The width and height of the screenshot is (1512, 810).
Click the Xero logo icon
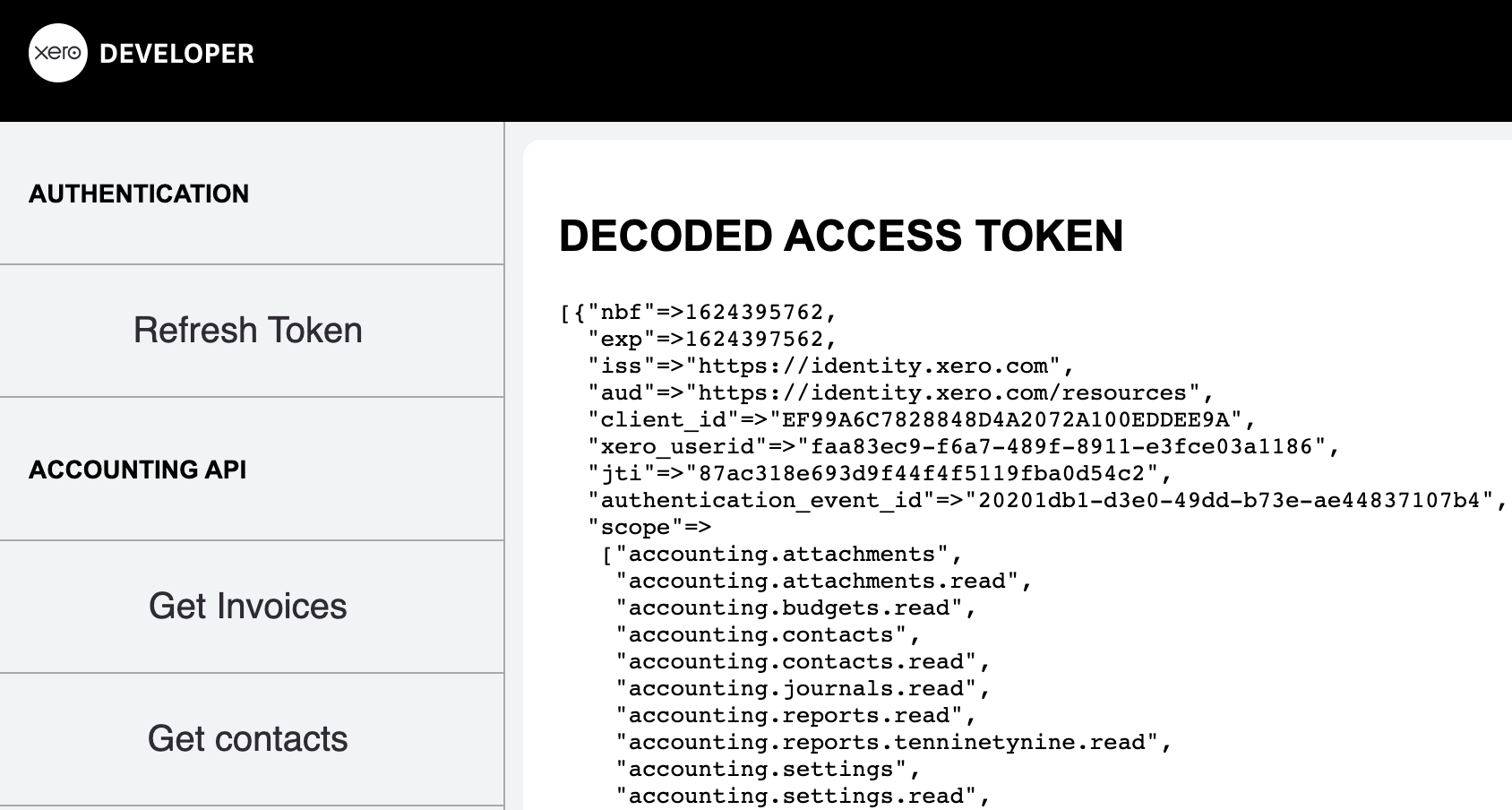point(58,53)
